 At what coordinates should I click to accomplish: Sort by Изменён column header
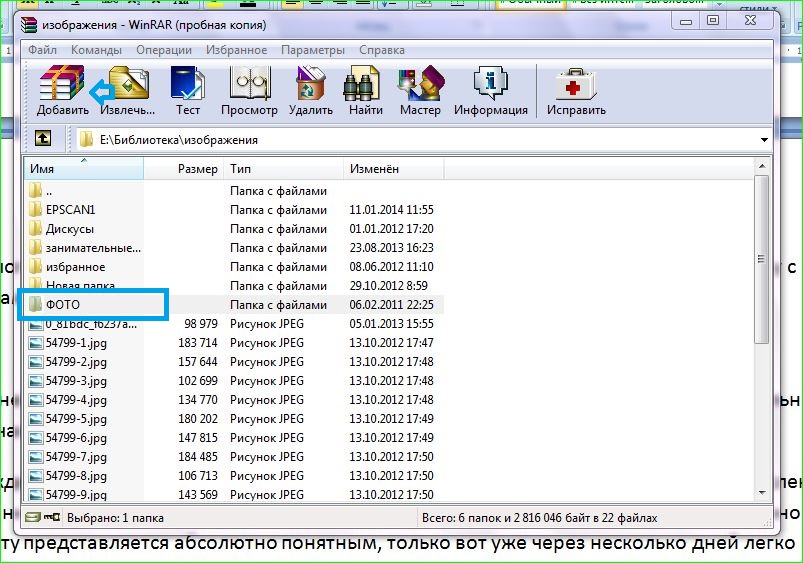(393, 169)
